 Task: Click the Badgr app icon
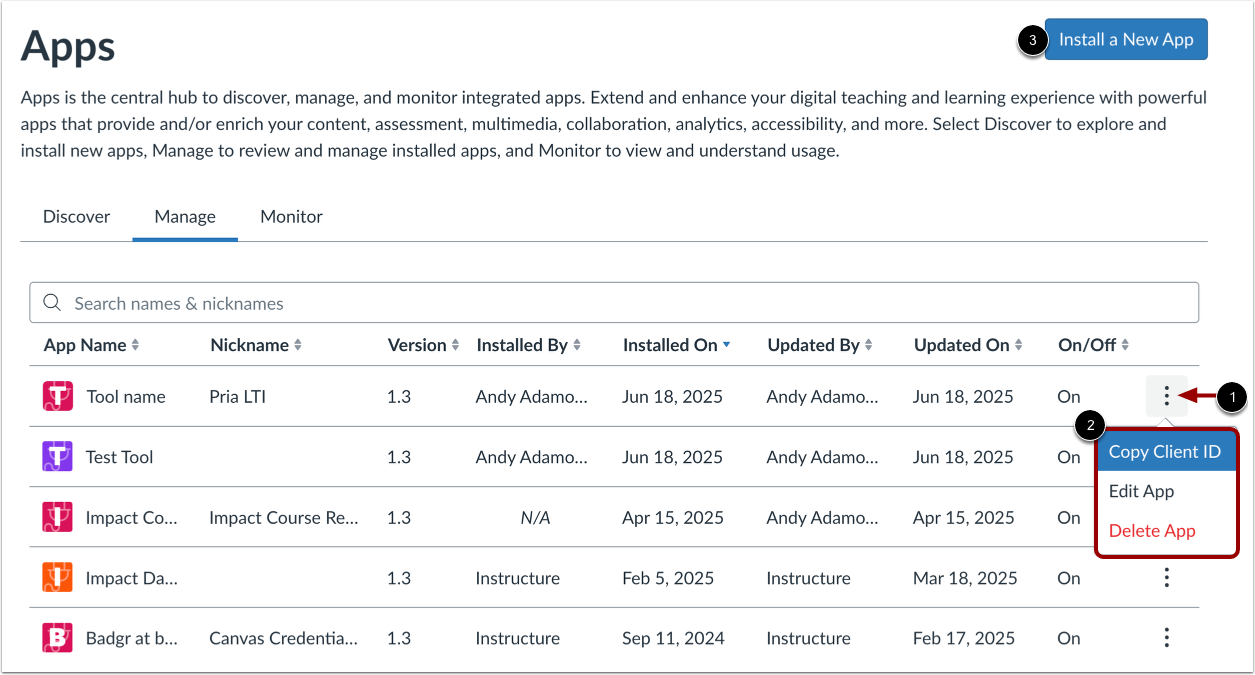click(58, 638)
